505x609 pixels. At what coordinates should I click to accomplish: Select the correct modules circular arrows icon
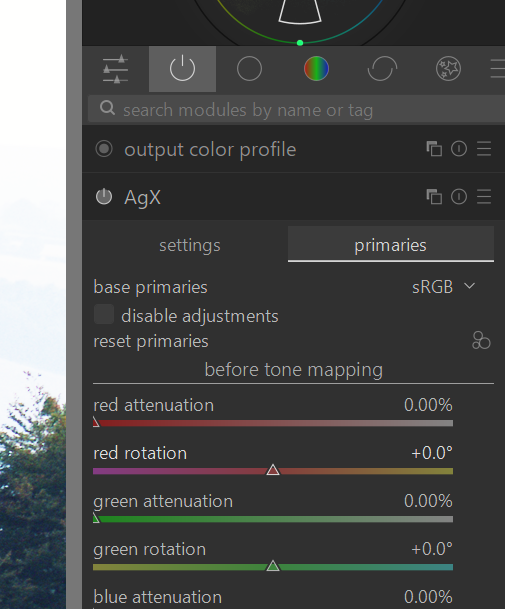tap(382, 69)
